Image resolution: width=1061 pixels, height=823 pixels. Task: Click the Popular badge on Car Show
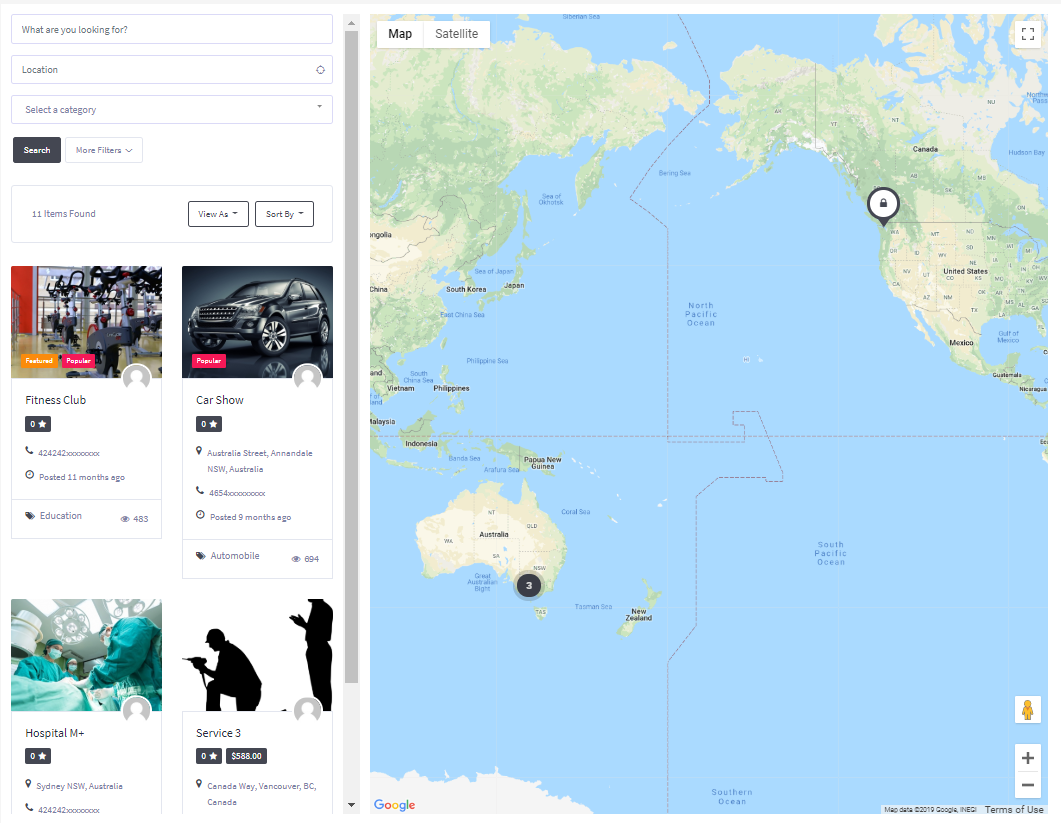tap(209, 361)
